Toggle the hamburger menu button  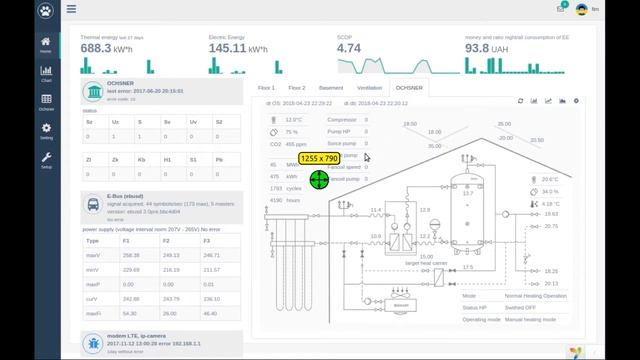point(71,9)
